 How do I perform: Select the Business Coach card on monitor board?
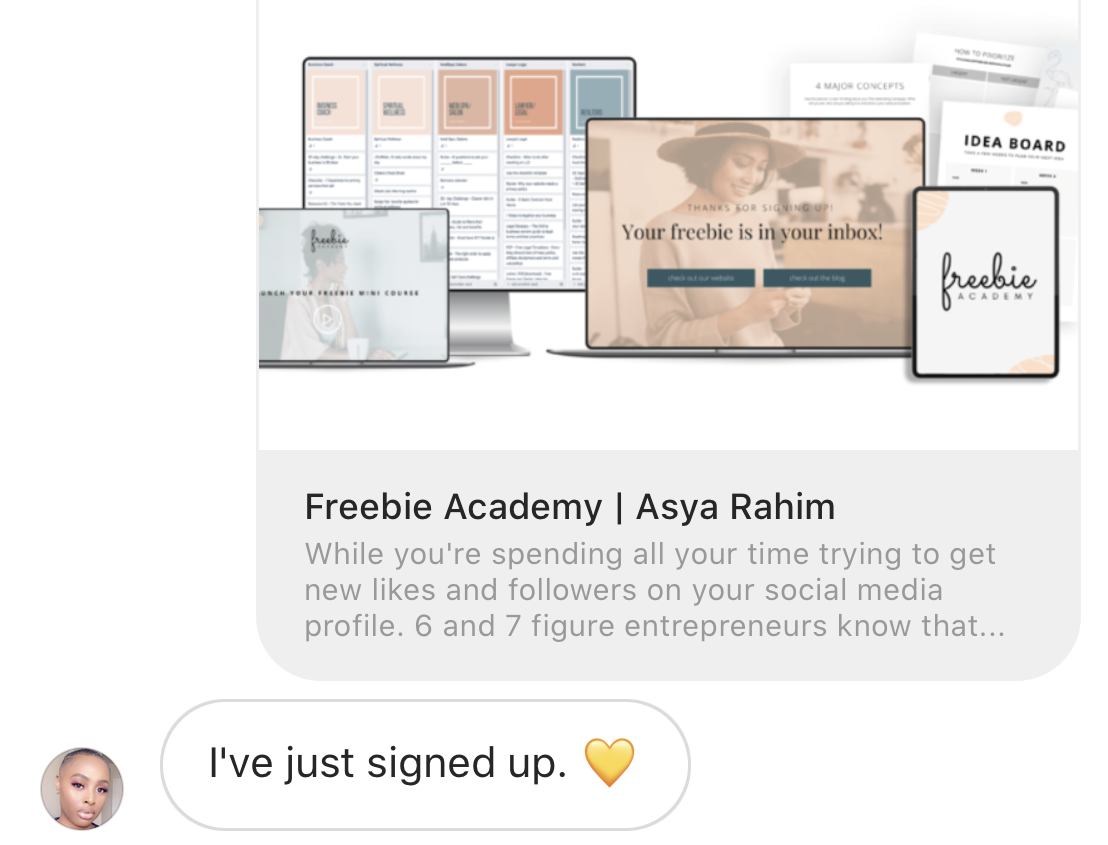point(336,102)
